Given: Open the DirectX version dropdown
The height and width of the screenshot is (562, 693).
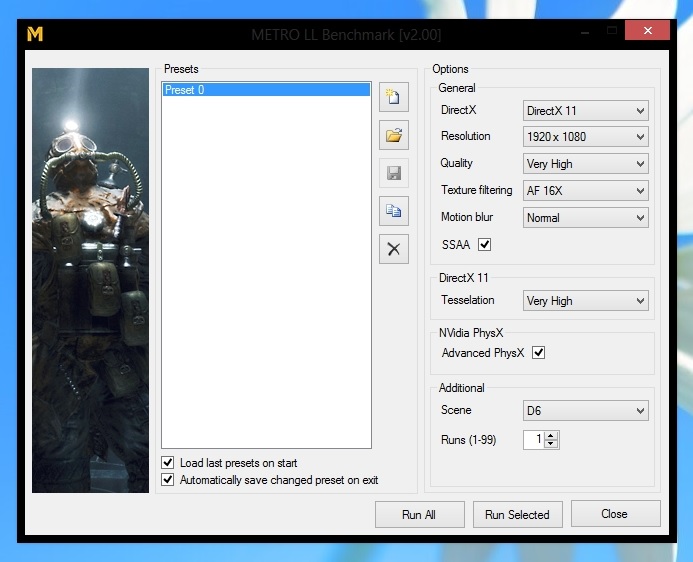Looking at the screenshot, I should click(586, 110).
